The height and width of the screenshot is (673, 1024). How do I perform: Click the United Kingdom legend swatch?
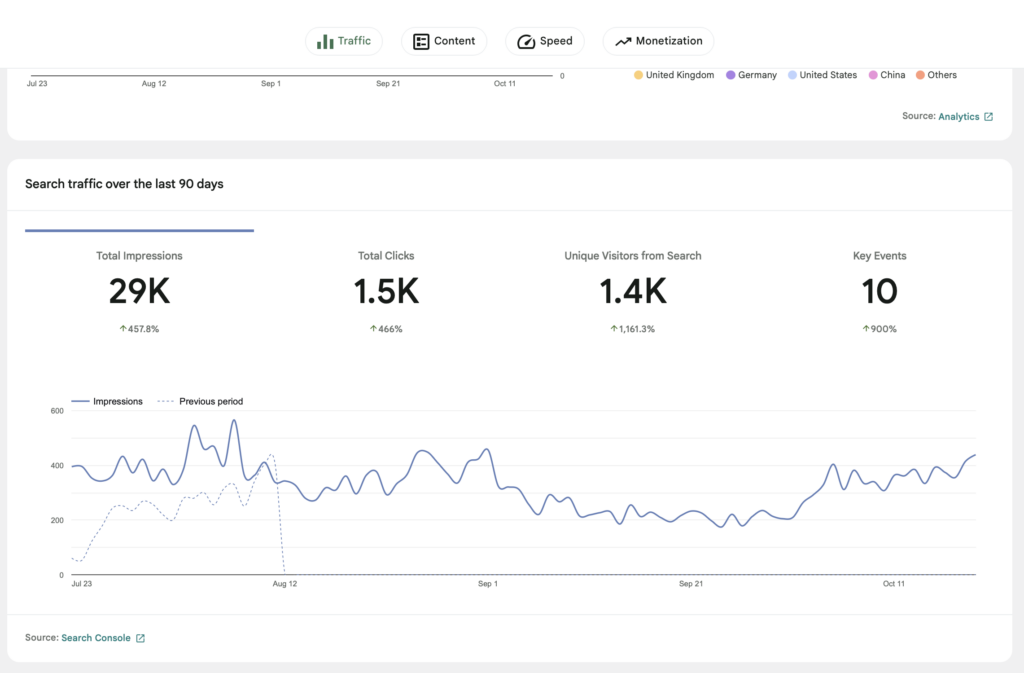[x=638, y=75]
